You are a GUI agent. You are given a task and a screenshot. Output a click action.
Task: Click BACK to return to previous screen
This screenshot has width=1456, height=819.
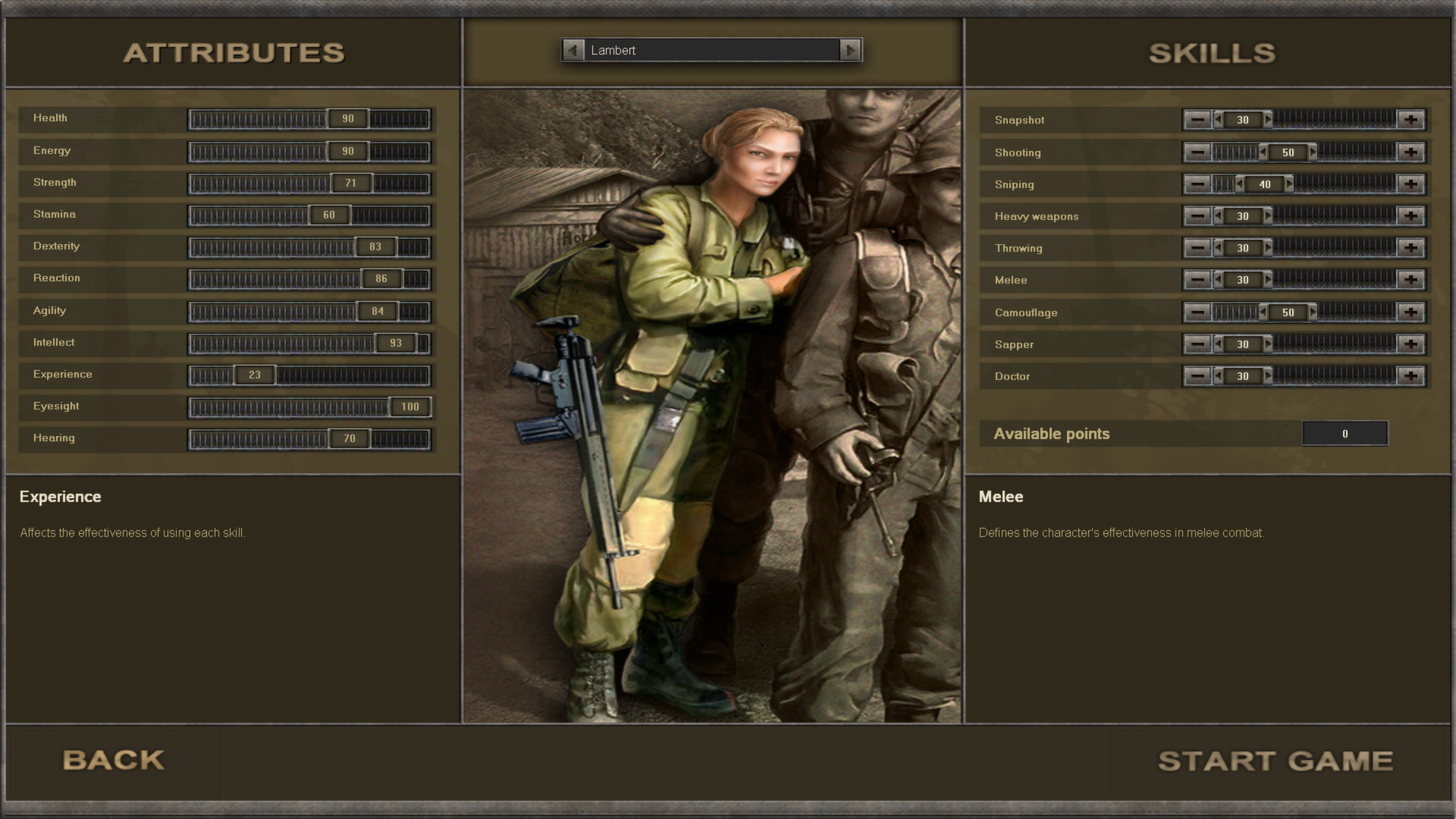tap(113, 760)
